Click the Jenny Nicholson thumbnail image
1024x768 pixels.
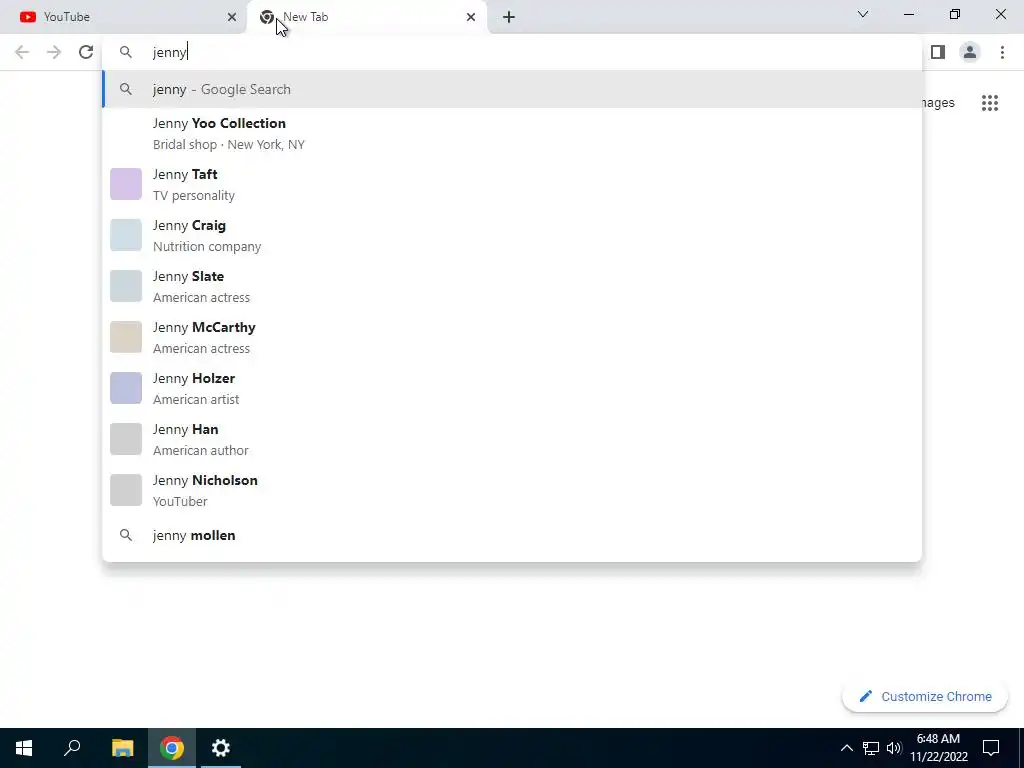[126, 490]
